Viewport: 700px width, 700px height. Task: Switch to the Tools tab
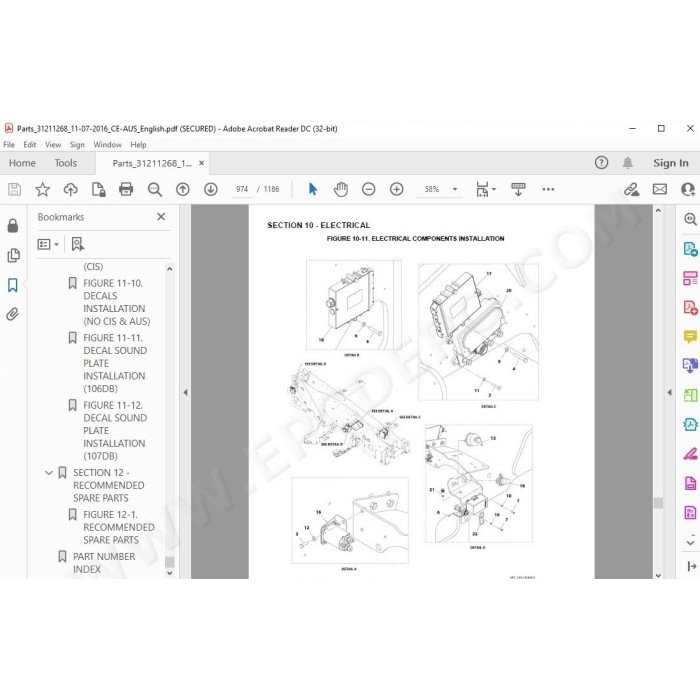(66, 163)
